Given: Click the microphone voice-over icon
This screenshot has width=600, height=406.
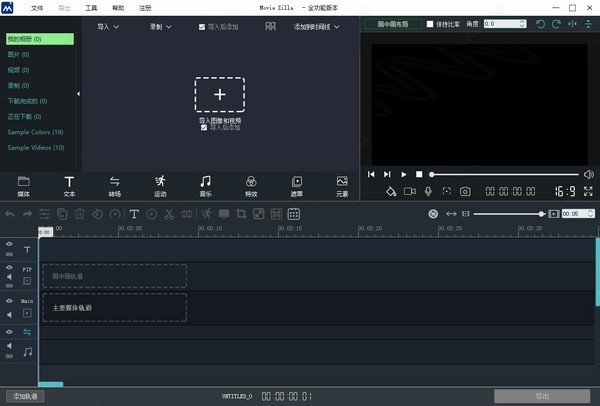Looking at the screenshot, I should click(x=428, y=190).
